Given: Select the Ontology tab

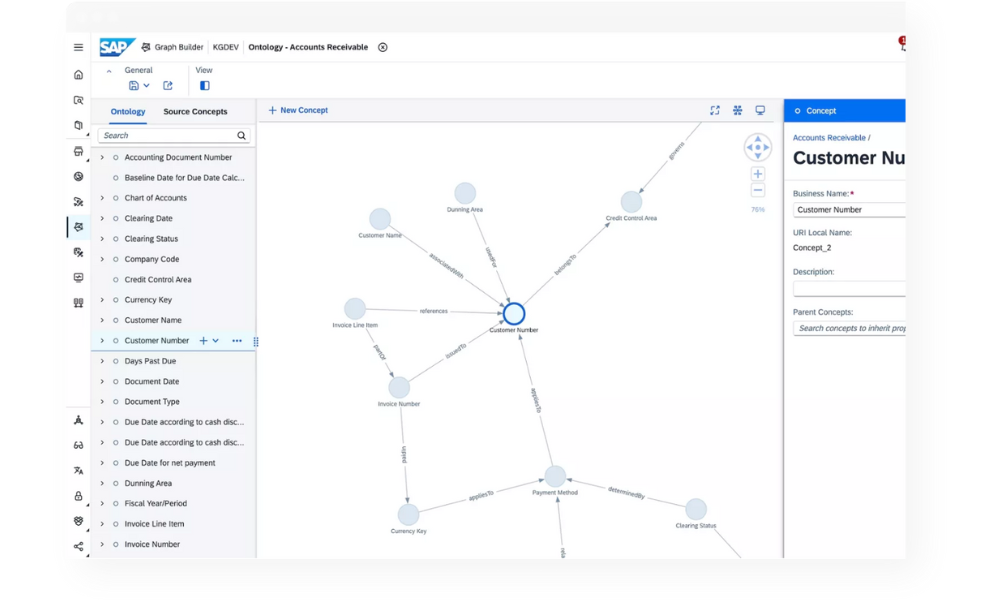Looking at the screenshot, I should click(128, 112).
